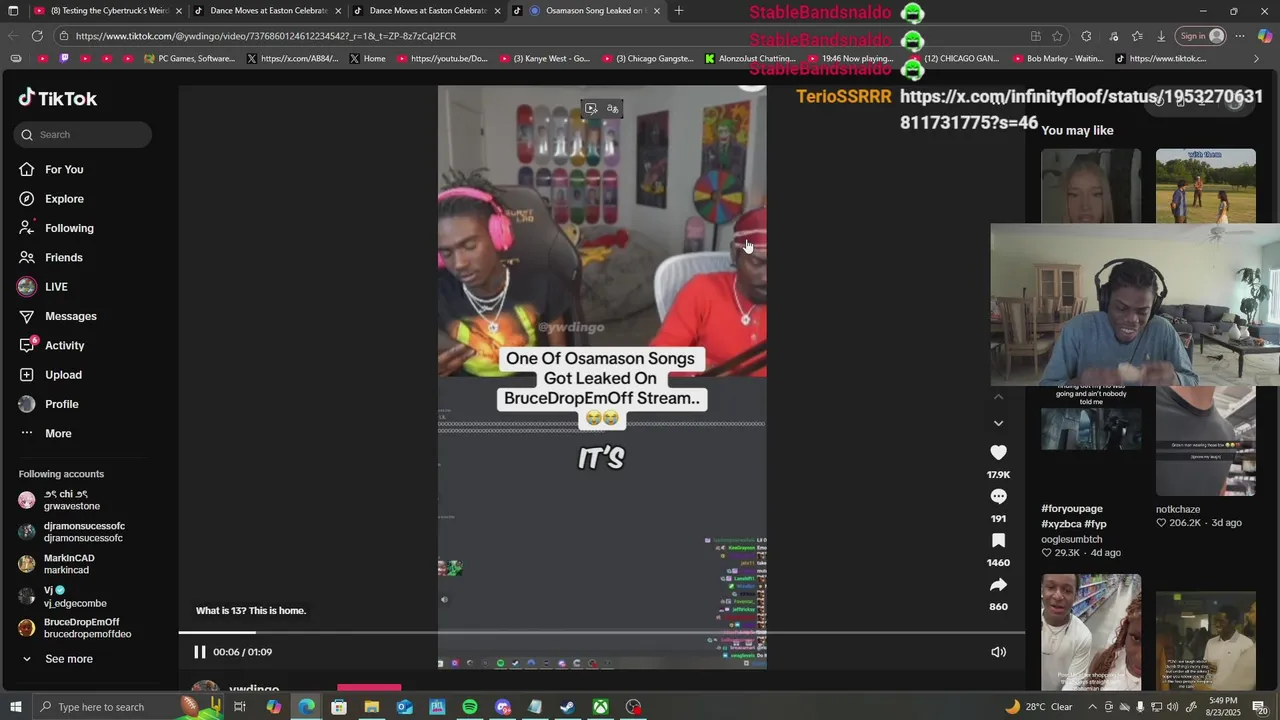Like the video with heart icon
Image resolution: width=1280 pixels, height=720 pixels.
click(x=998, y=453)
